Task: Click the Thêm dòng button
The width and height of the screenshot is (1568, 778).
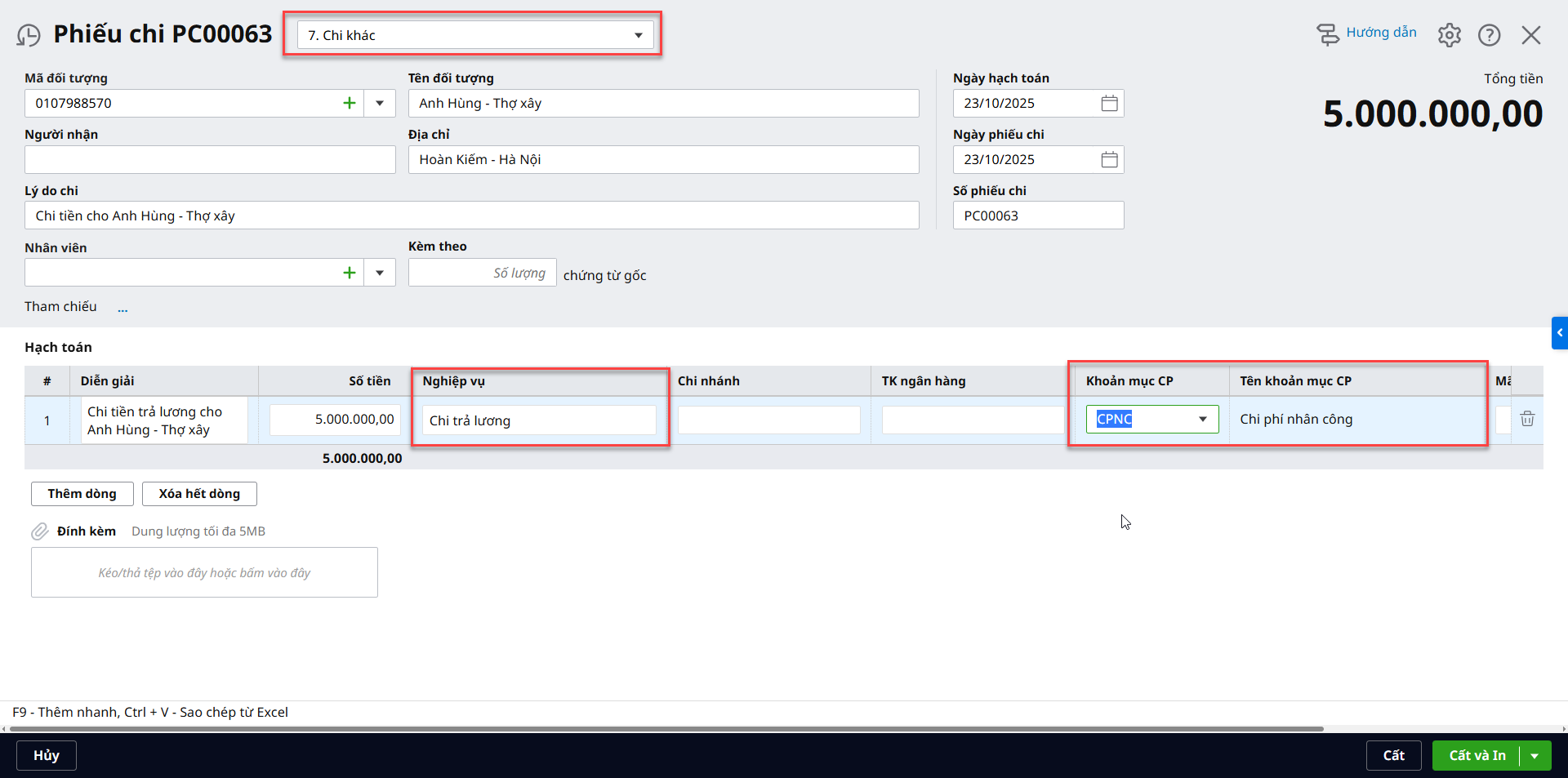Action: point(82,494)
